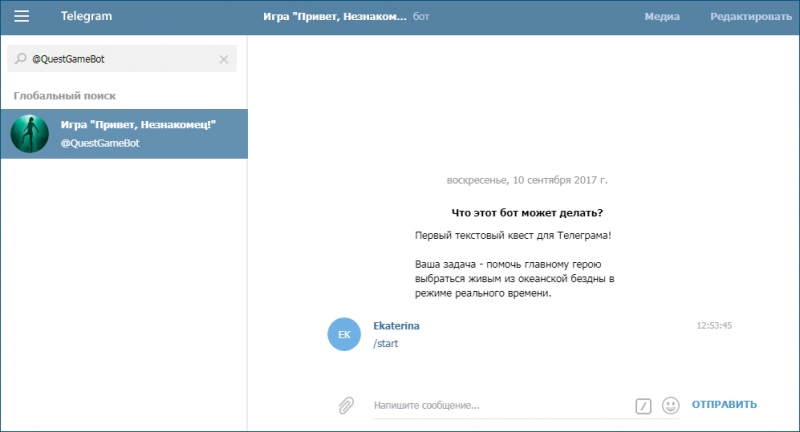Click the Глобальный поиск heading
Viewport: 800px width, 432px height.
tap(64, 96)
